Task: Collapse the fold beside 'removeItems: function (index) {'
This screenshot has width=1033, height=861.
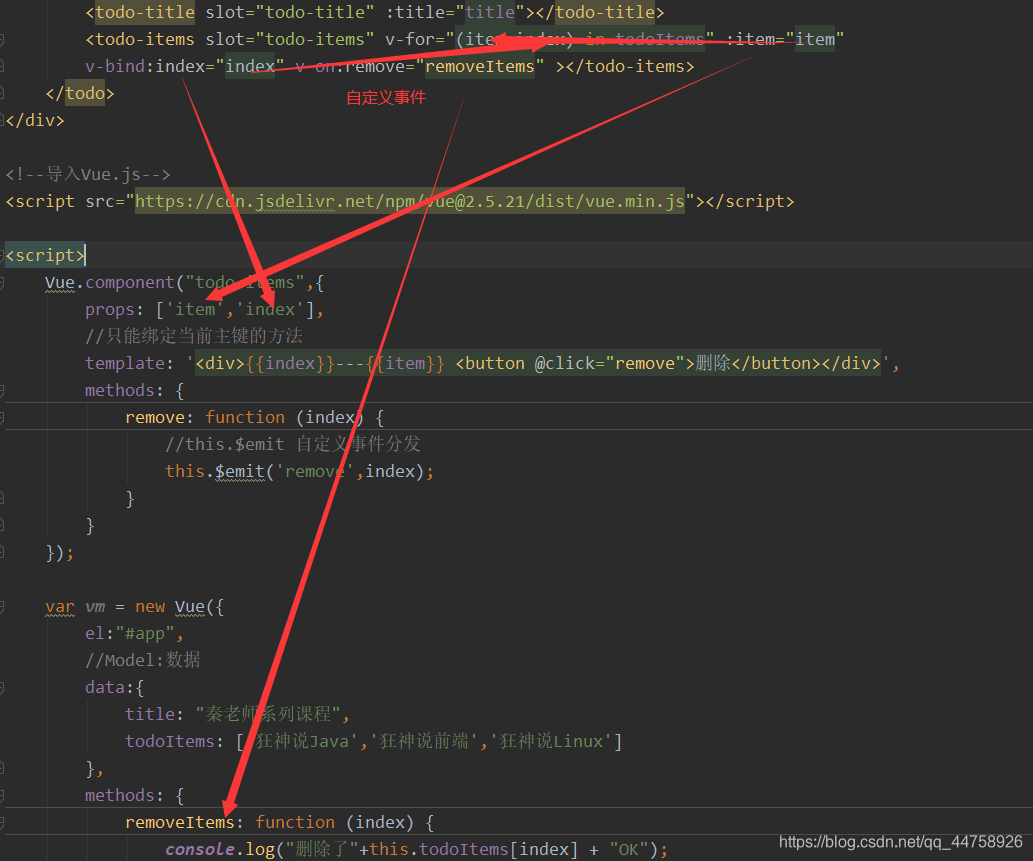Action: [x=2, y=823]
